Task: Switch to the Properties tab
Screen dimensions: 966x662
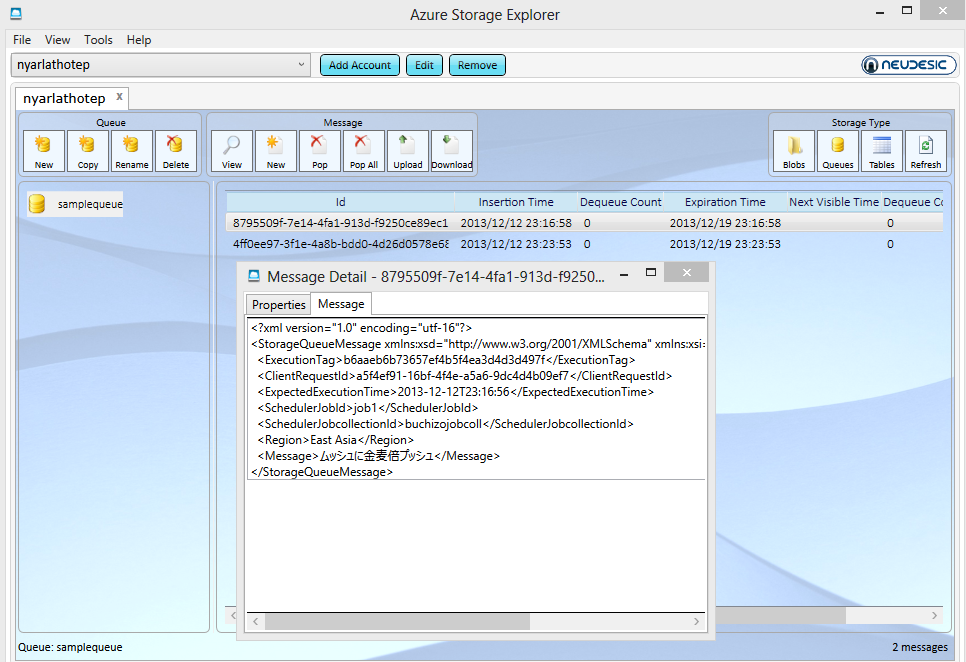Action: (x=278, y=305)
